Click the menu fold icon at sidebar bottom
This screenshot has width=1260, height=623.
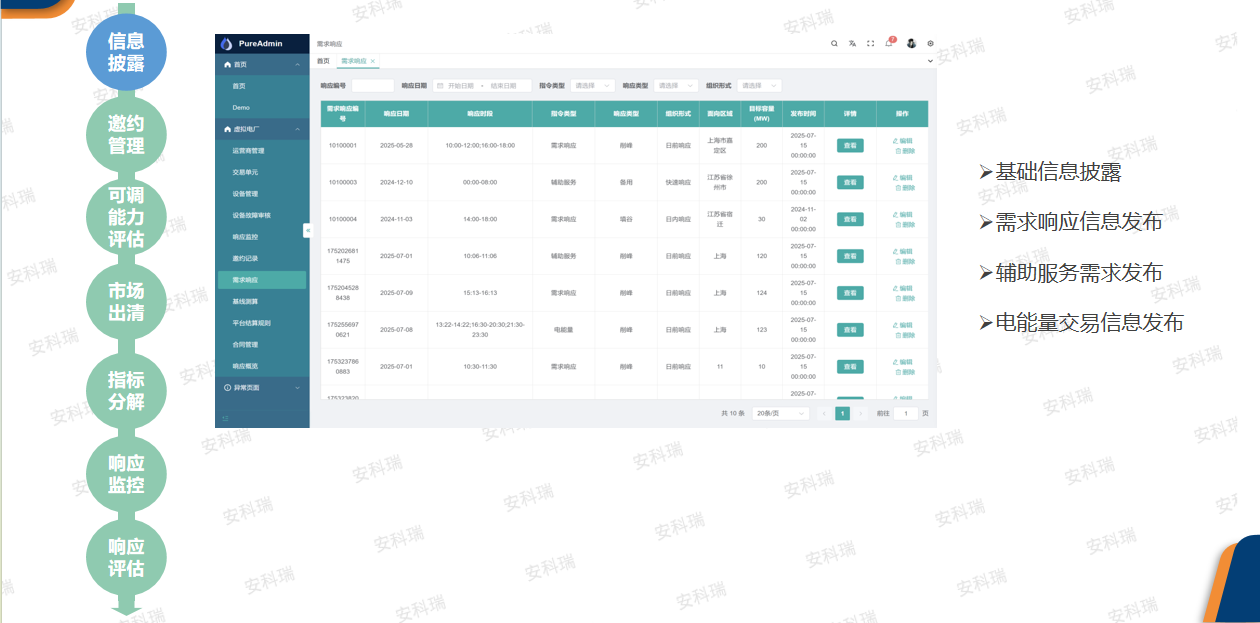(x=225, y=418)
